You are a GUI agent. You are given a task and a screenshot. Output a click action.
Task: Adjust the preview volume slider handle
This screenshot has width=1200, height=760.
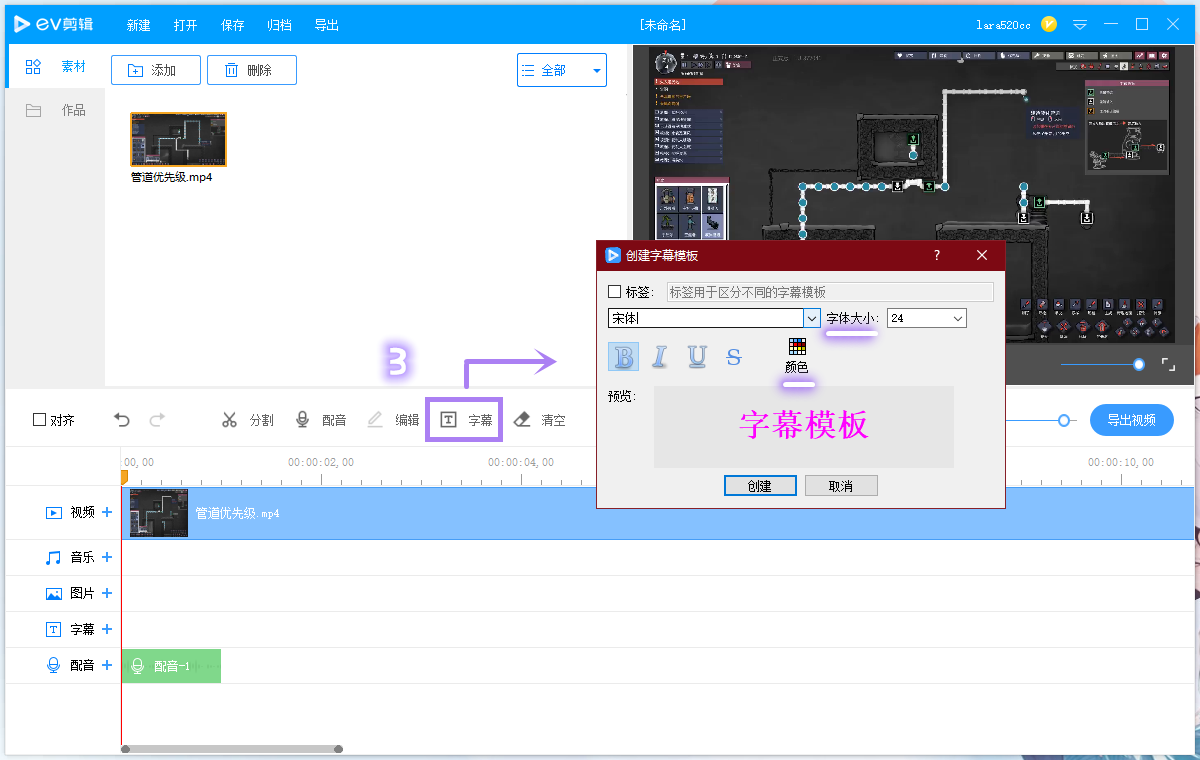pos(1139,365)
